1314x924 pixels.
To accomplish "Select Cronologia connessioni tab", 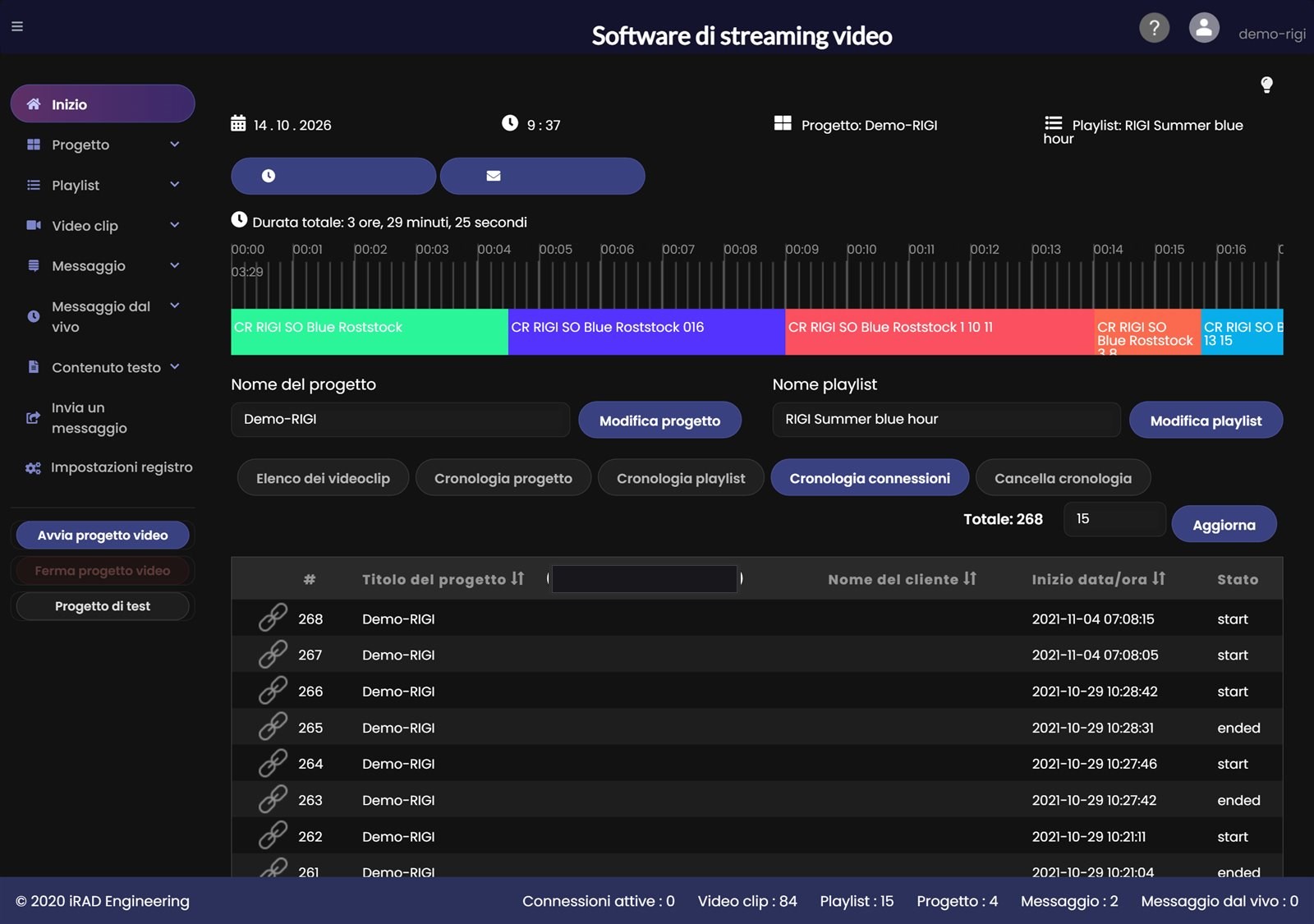I will tap(870, 477).
